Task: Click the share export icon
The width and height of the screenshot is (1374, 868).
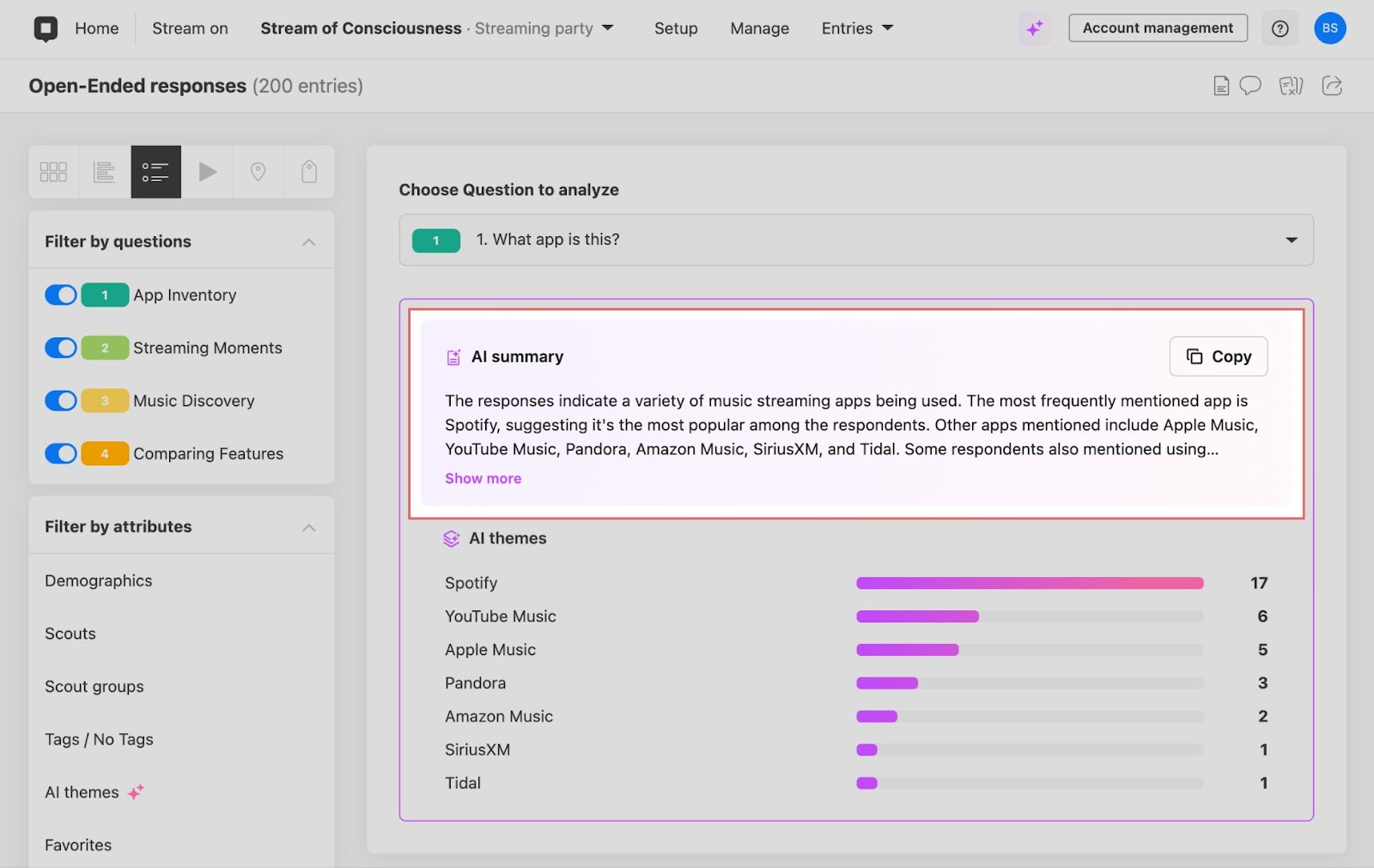Action: [x=1332, y=86]
